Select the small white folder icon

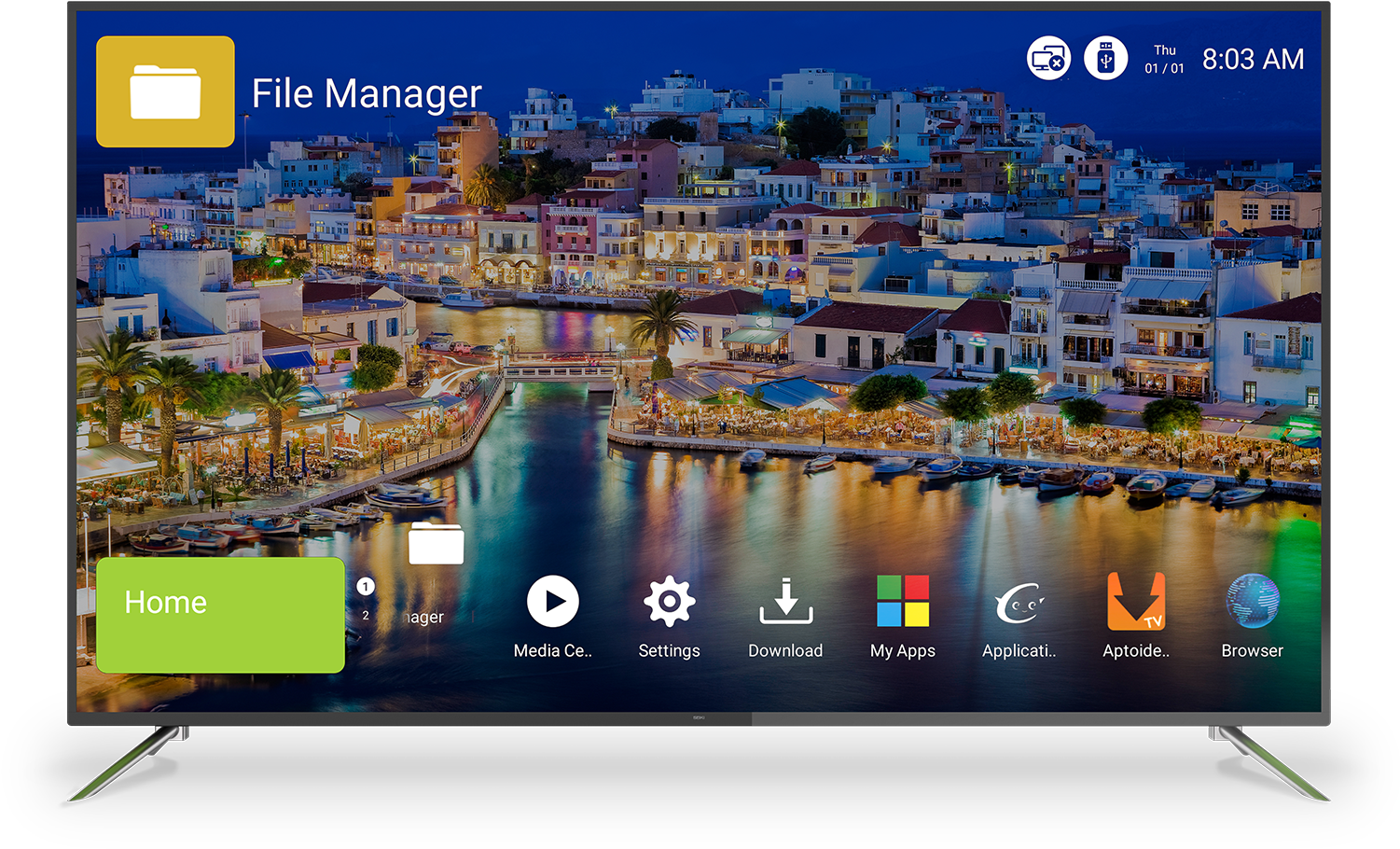point(436,544)
